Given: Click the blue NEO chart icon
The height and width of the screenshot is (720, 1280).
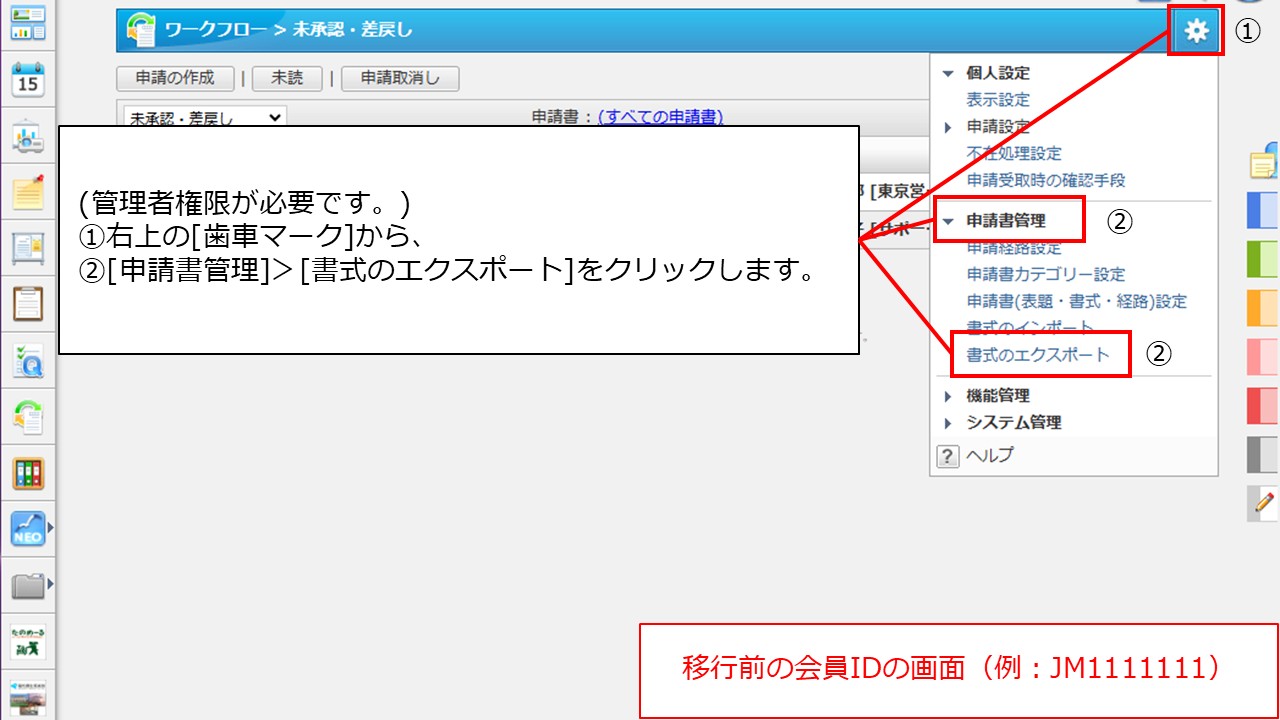Looking at the screenshot, I should 28,527.
